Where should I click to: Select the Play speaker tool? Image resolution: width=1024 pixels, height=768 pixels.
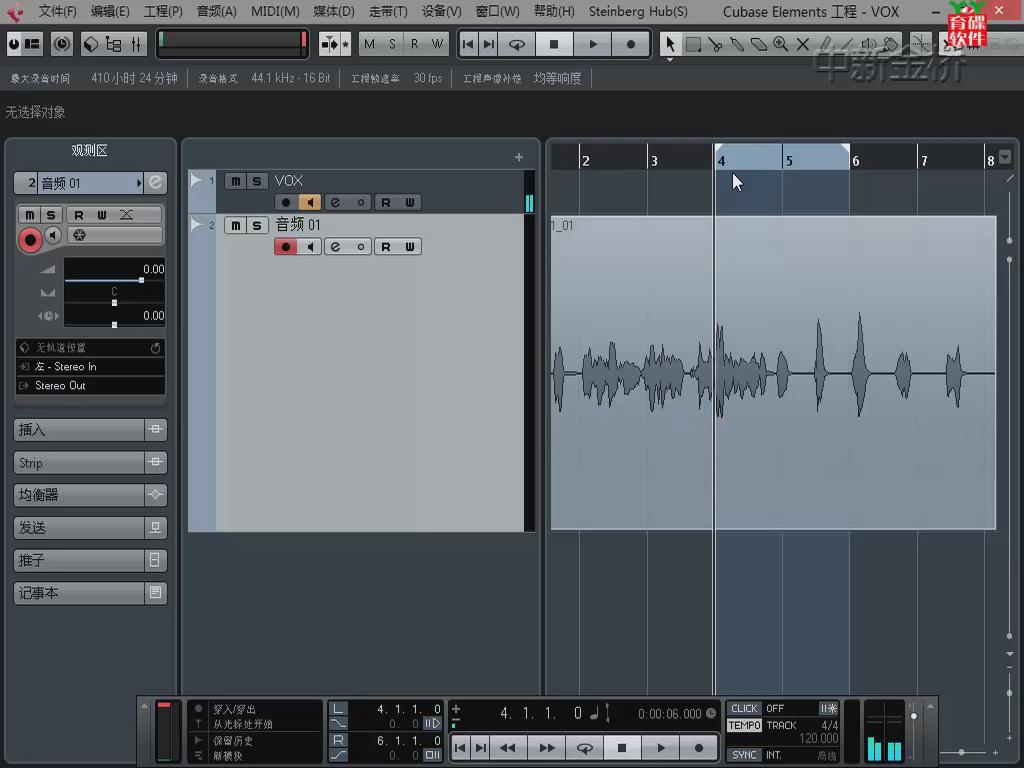click(x=869, y=44)
